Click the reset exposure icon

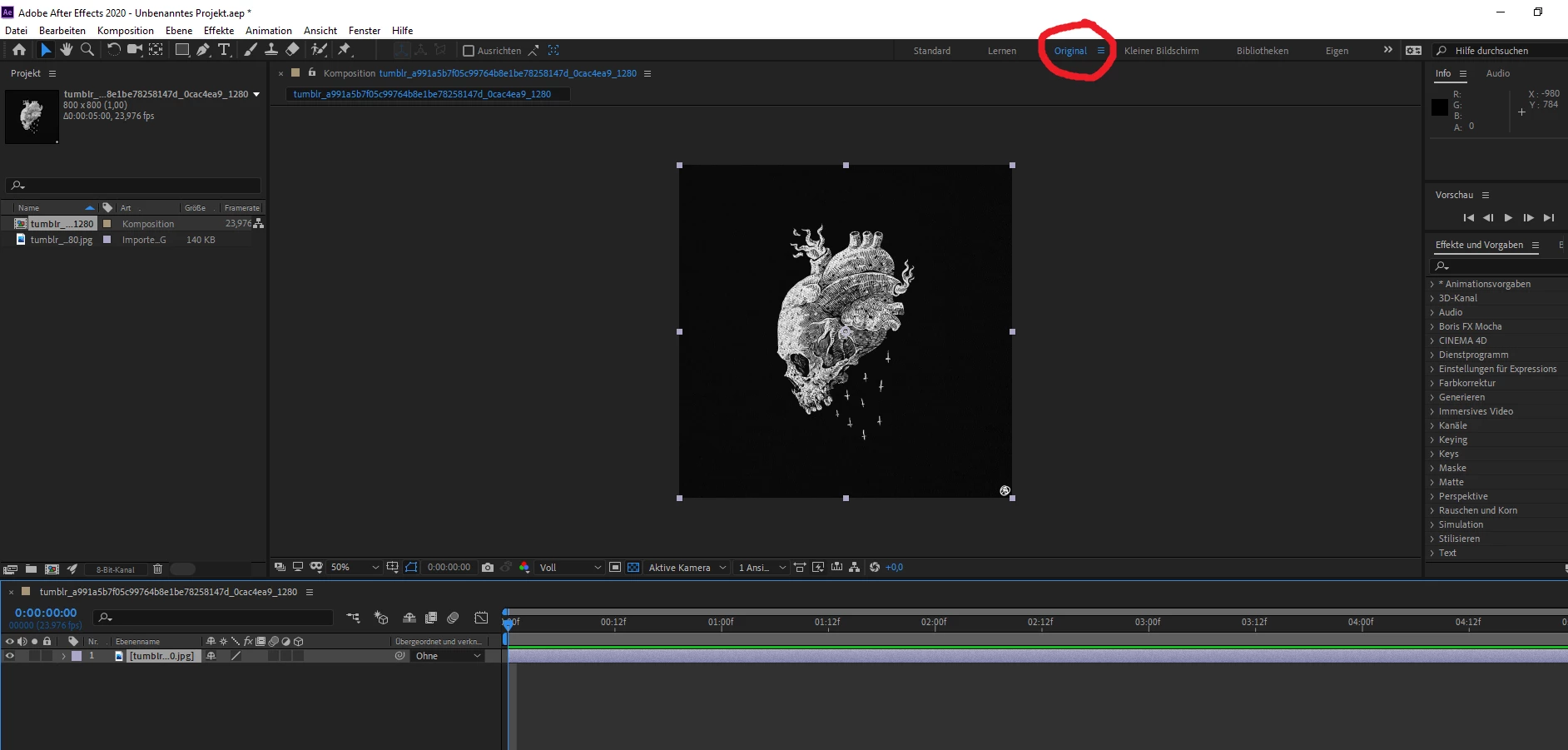pyautogui.click(x=875, y=568)
